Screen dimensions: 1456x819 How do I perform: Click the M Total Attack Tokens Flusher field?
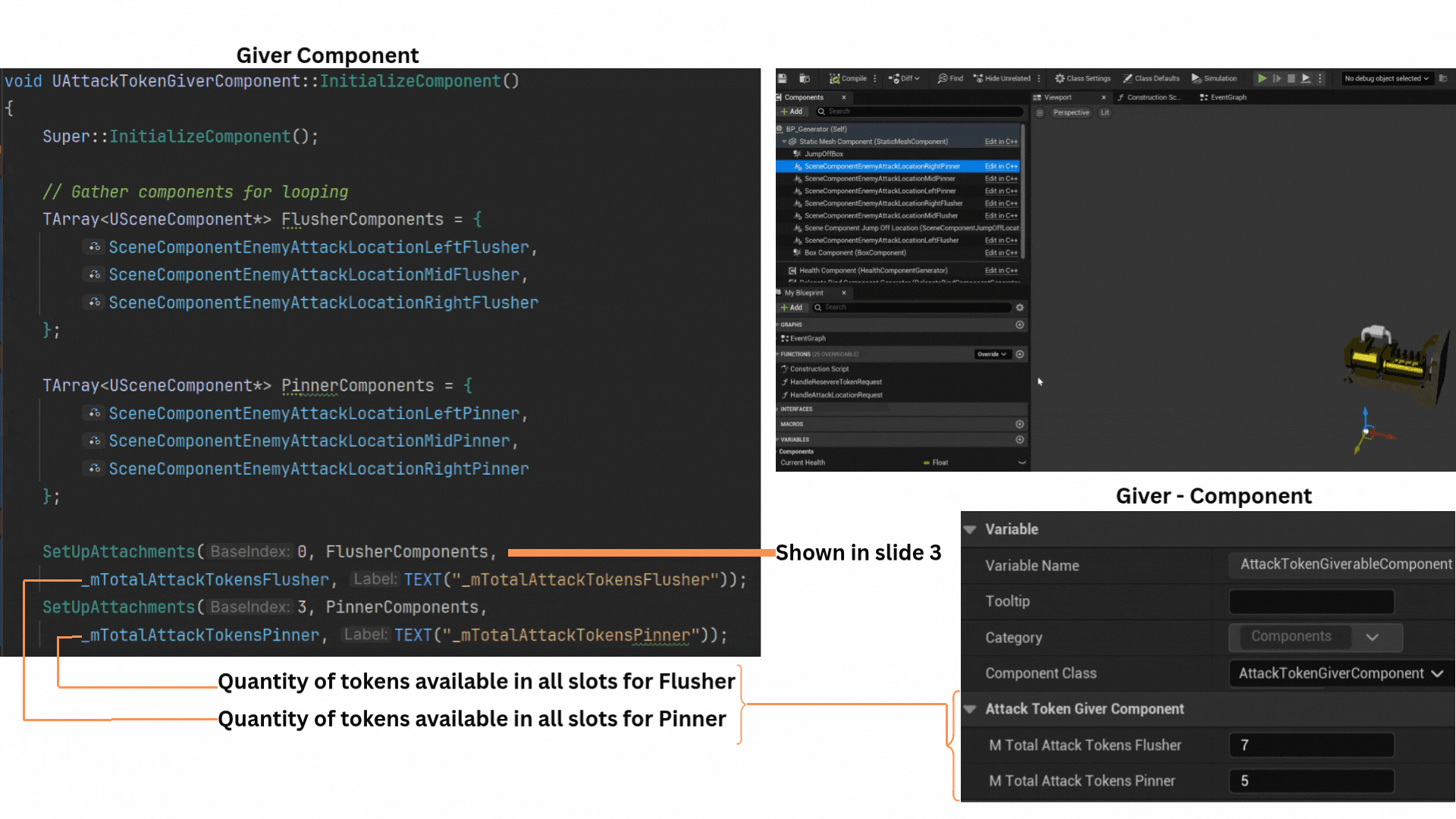[1311, 745]
